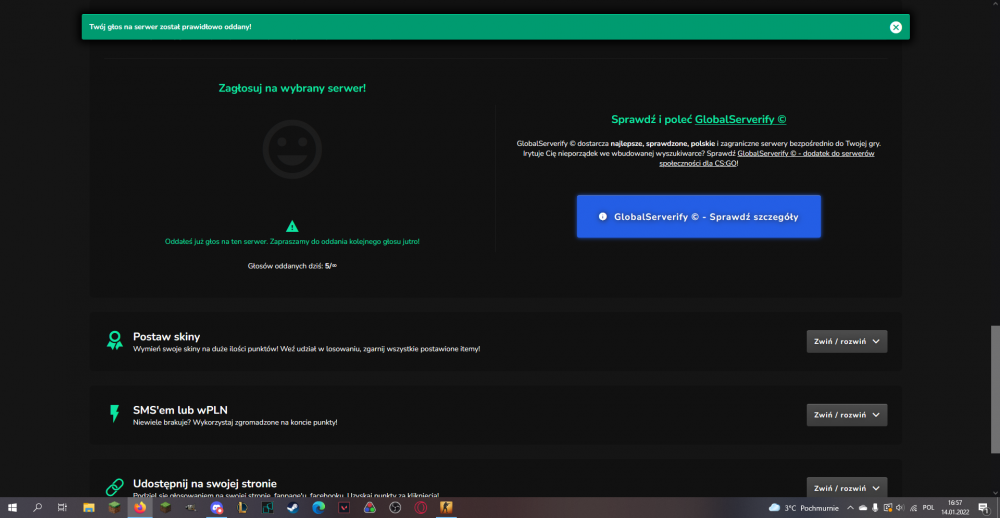Viewport: 1000px width, 518px height.
Task: Click the Postaw skiny title
Action: (166, 336)
